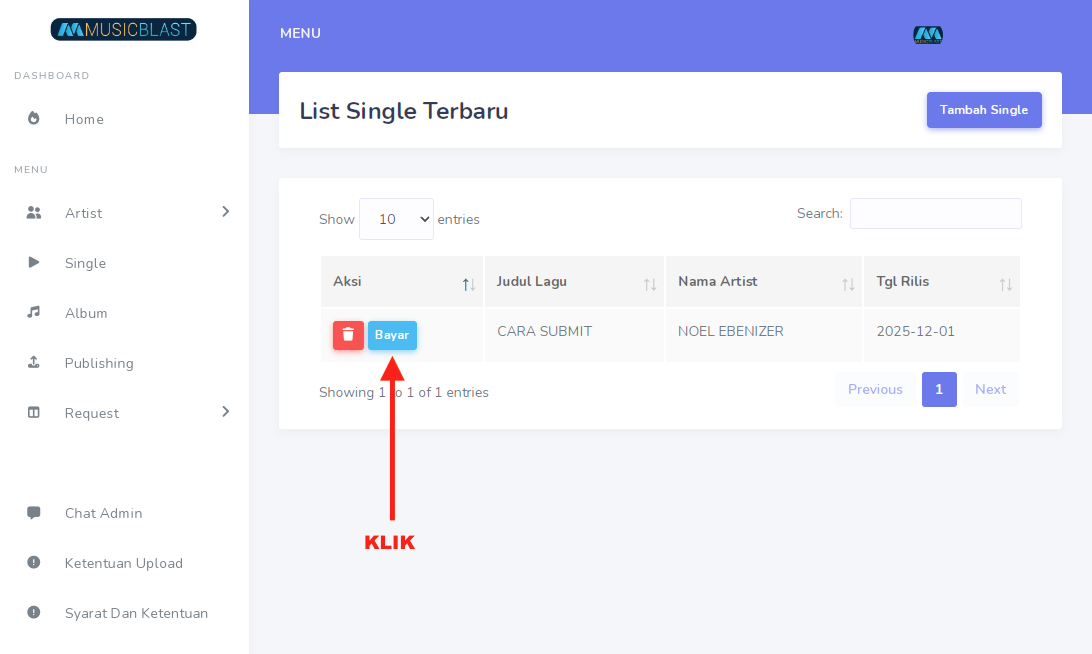Expand the Artist submenu chevron

[226, 212]
